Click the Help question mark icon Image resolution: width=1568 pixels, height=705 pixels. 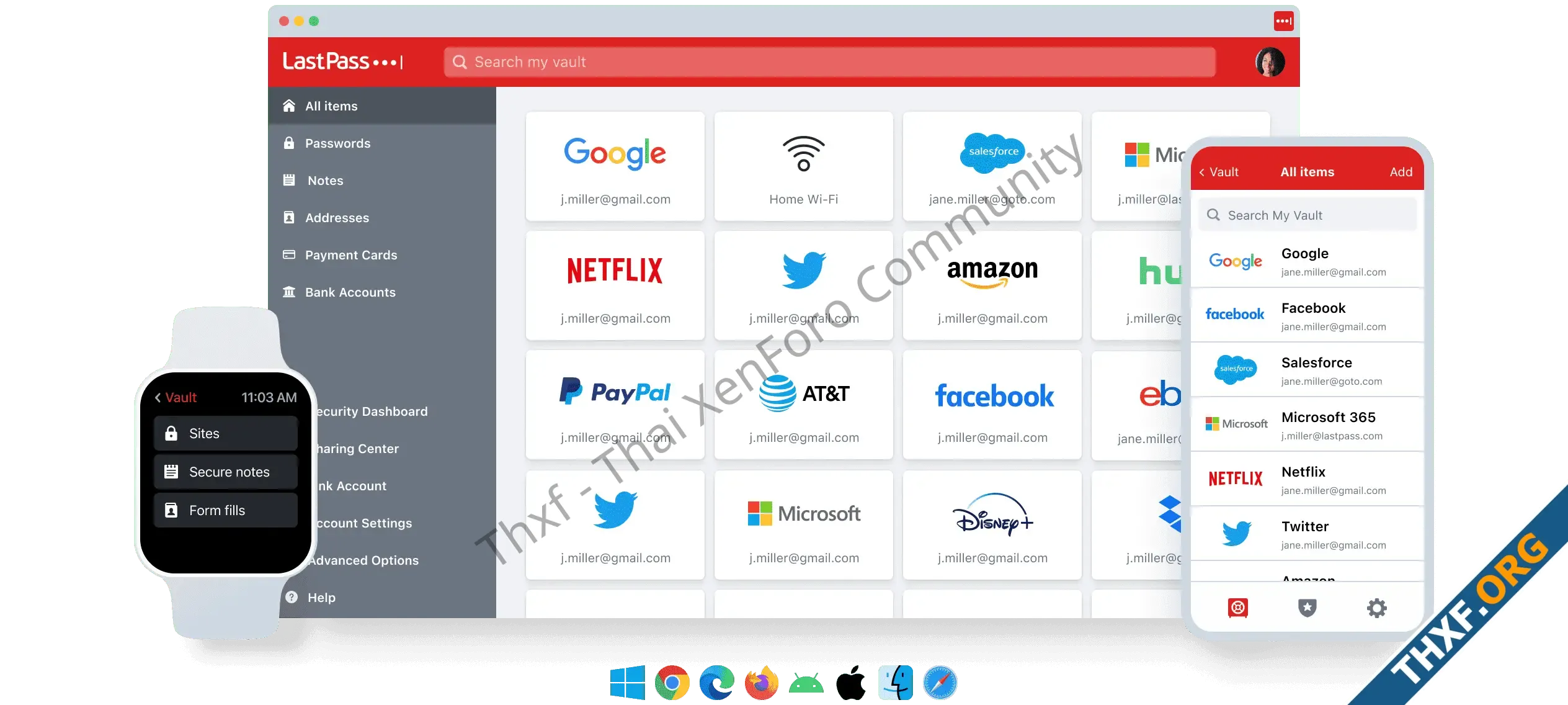[292, 597]
